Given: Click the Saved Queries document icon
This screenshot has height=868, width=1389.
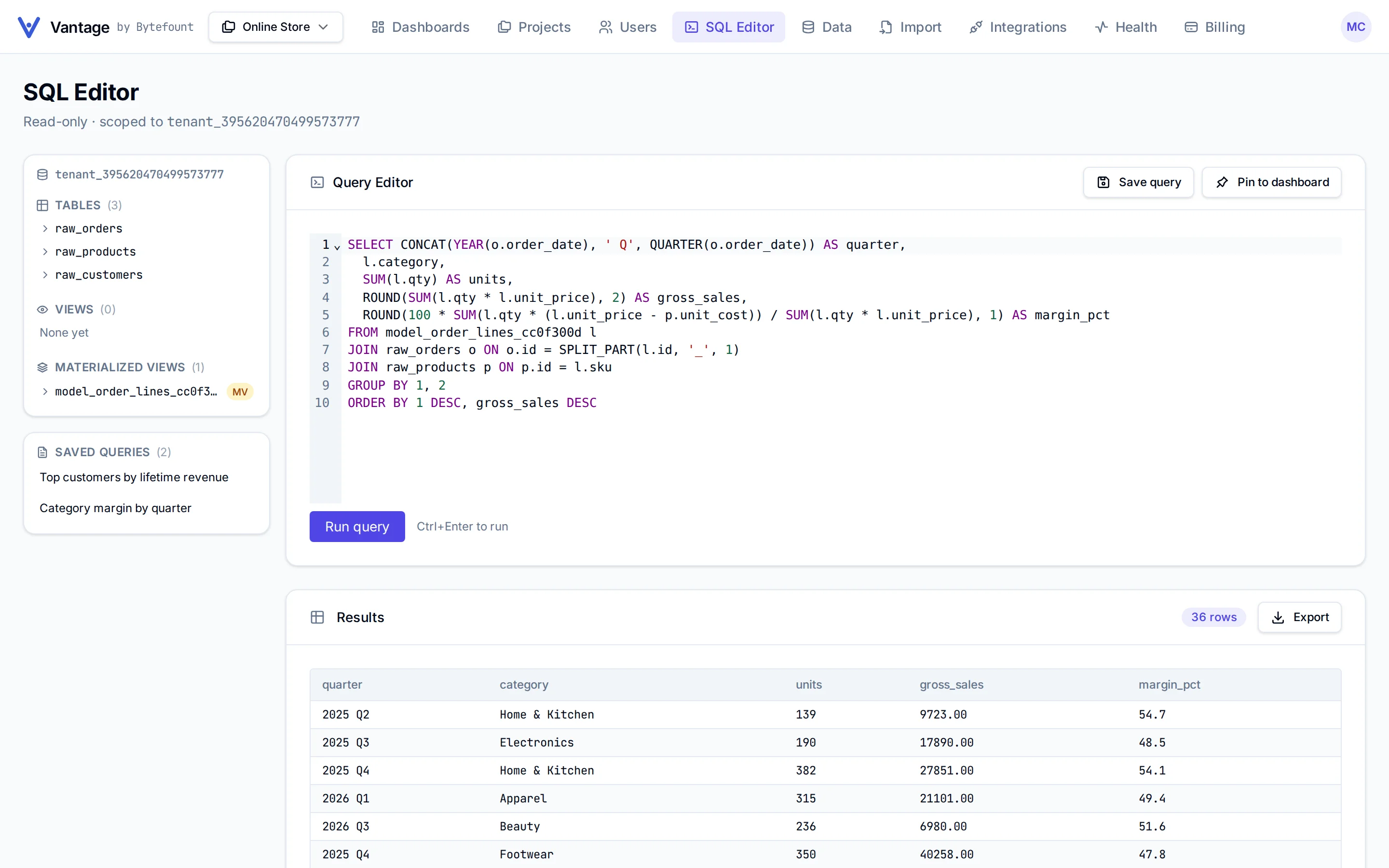Looking at the screenshot, I should pyautogui.click(x=42, y=452).
